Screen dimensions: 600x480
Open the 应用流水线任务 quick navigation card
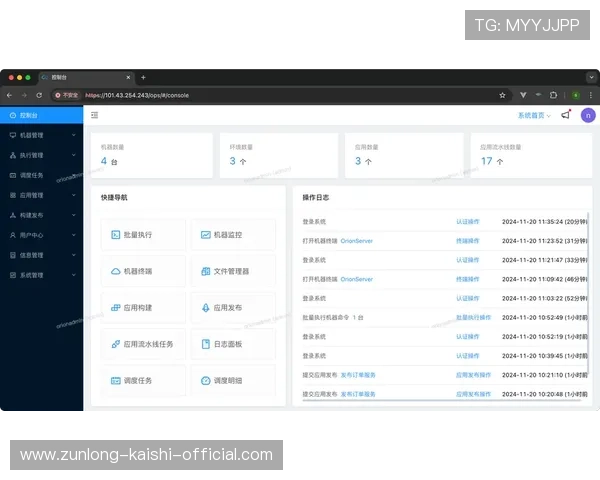click(143, 344)
